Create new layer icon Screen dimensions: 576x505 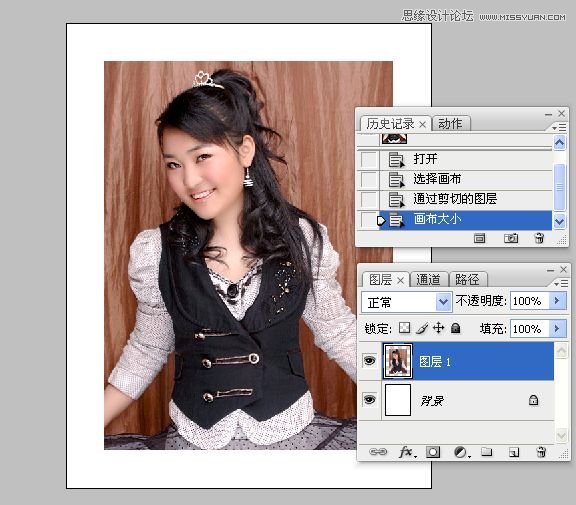point(514,452)
